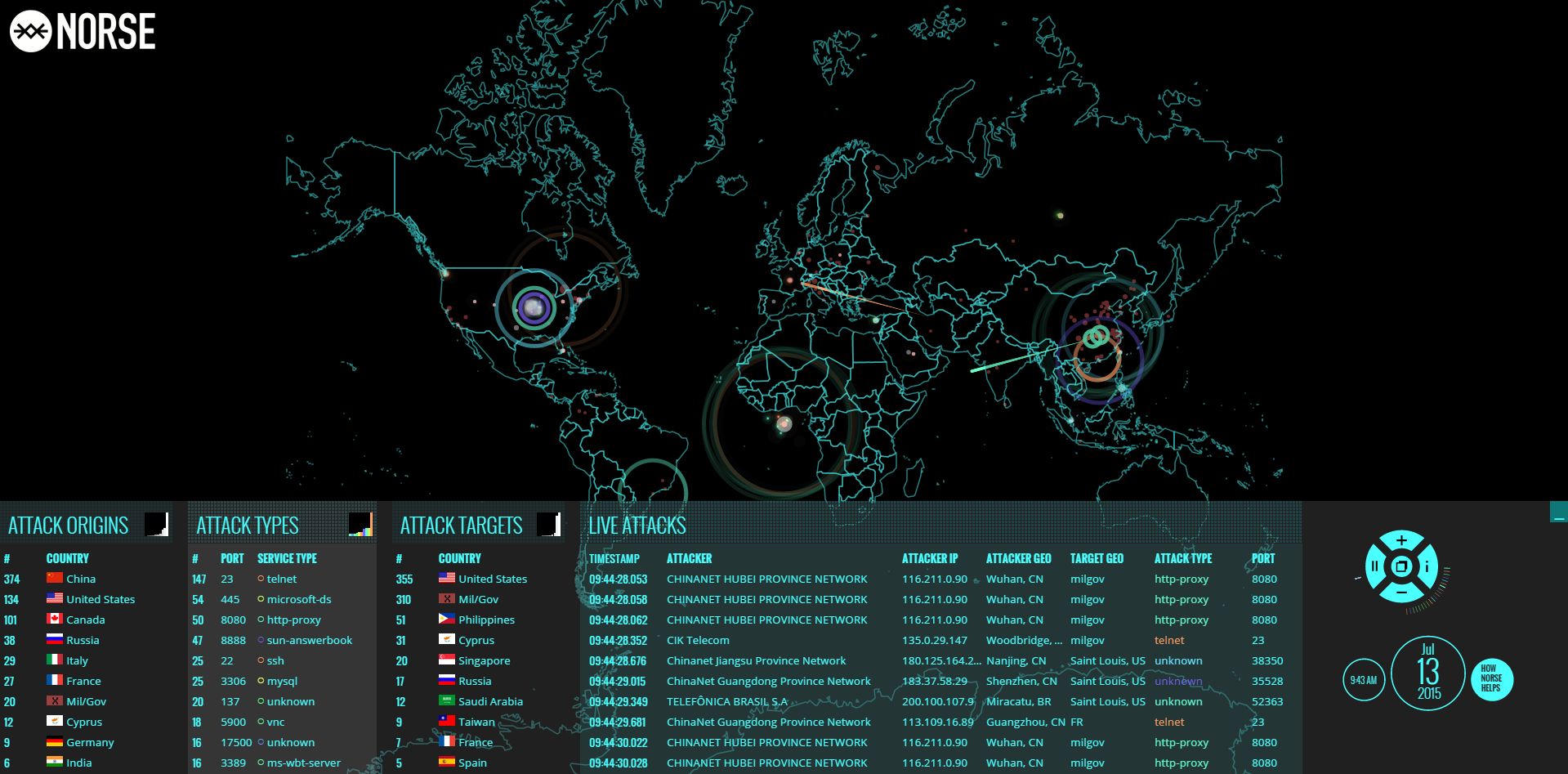Click attacker IP 183.37.58.29
The image size is (1568, 774).
point(935,681)
